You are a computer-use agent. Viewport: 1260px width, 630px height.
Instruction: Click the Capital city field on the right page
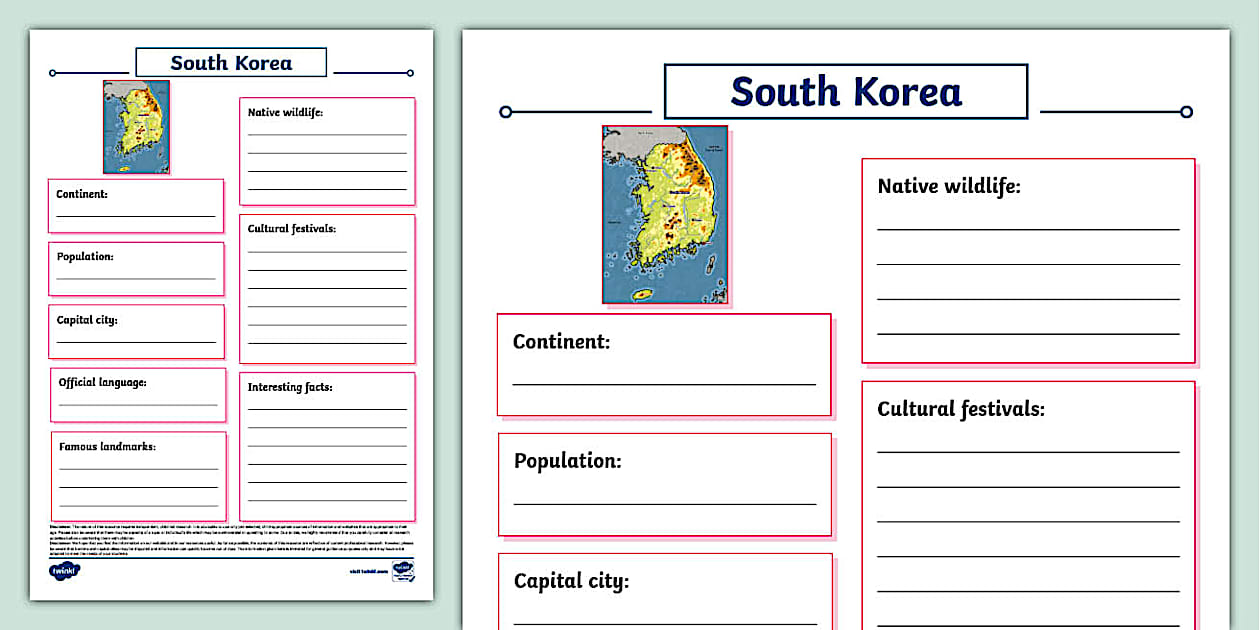coord(663,592)
